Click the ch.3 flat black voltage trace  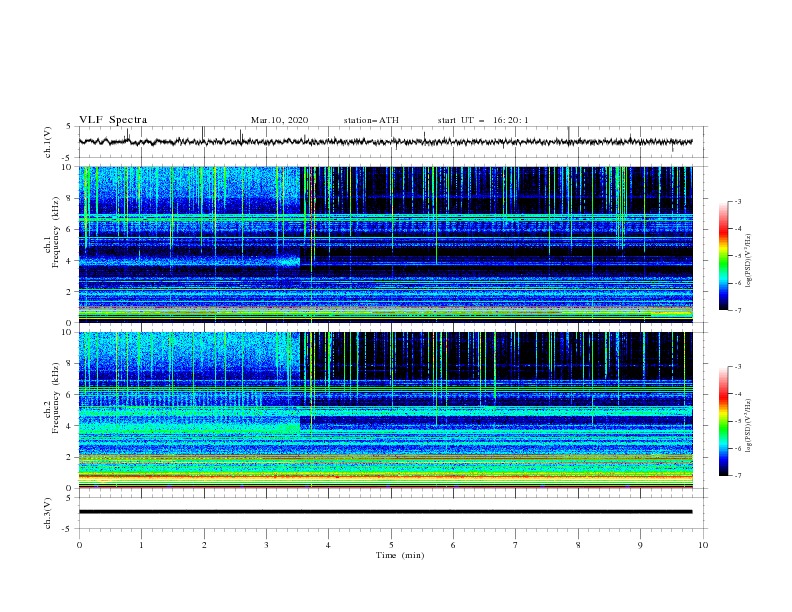pos(385,512)
